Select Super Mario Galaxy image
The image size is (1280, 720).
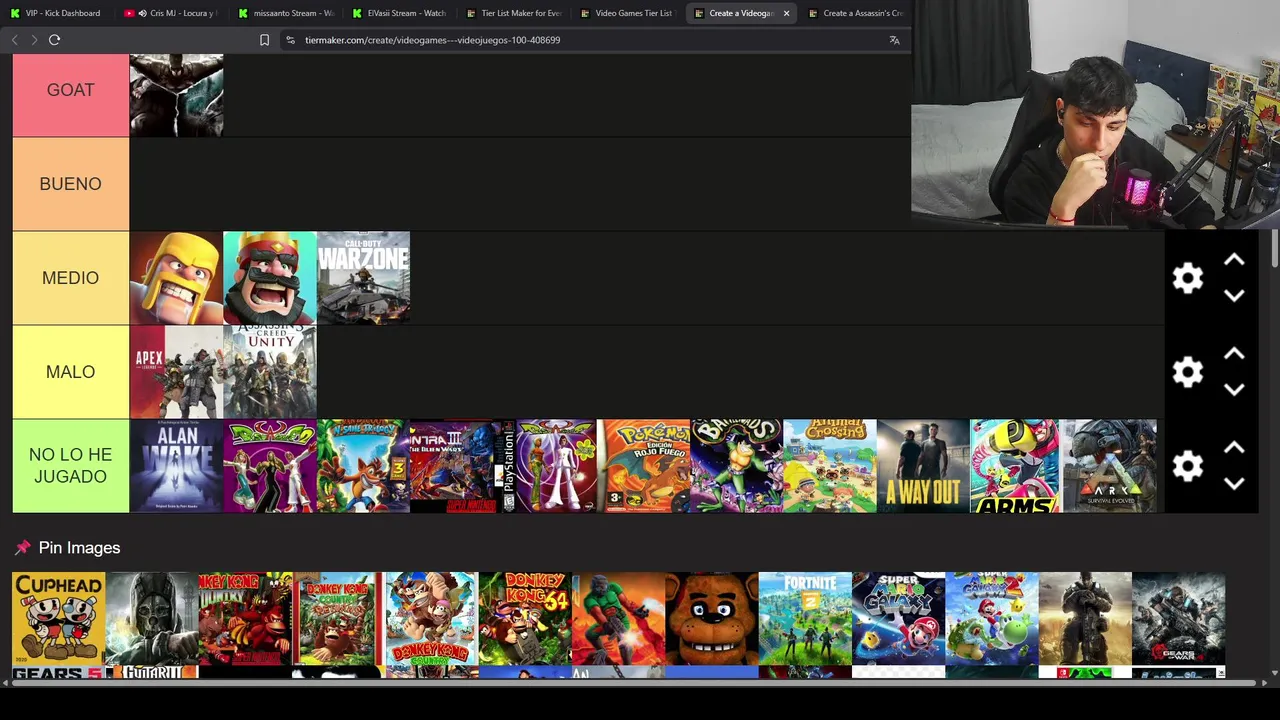click(x=898, y=618)
